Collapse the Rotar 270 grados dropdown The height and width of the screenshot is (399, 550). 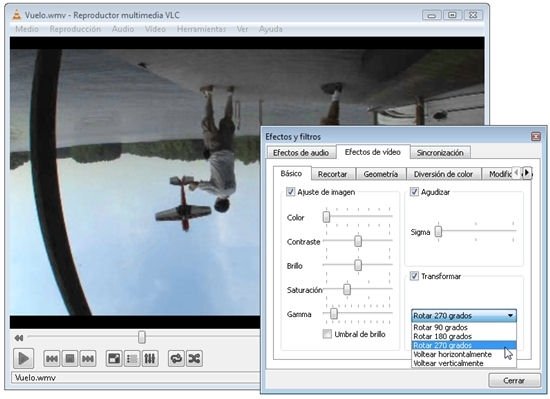(464, 316)
